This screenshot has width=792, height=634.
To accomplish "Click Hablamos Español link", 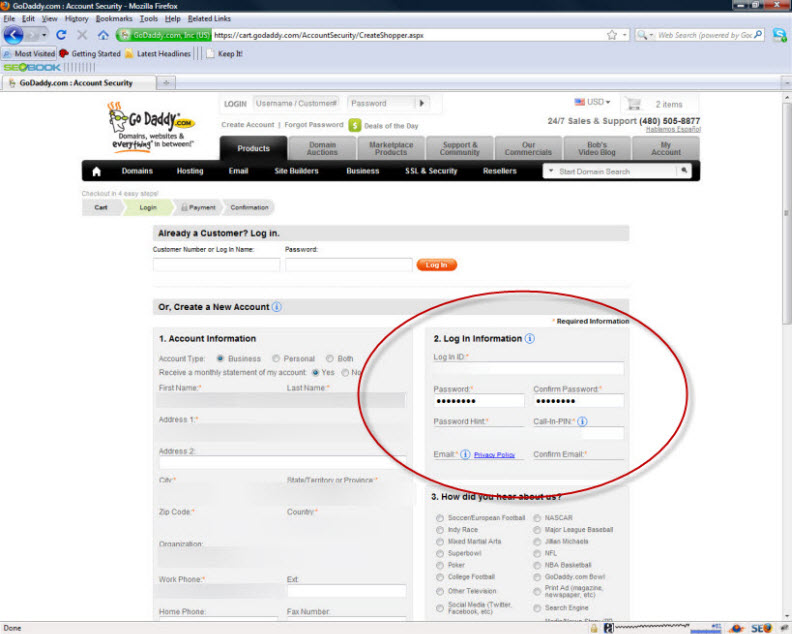I will point(673,130).
